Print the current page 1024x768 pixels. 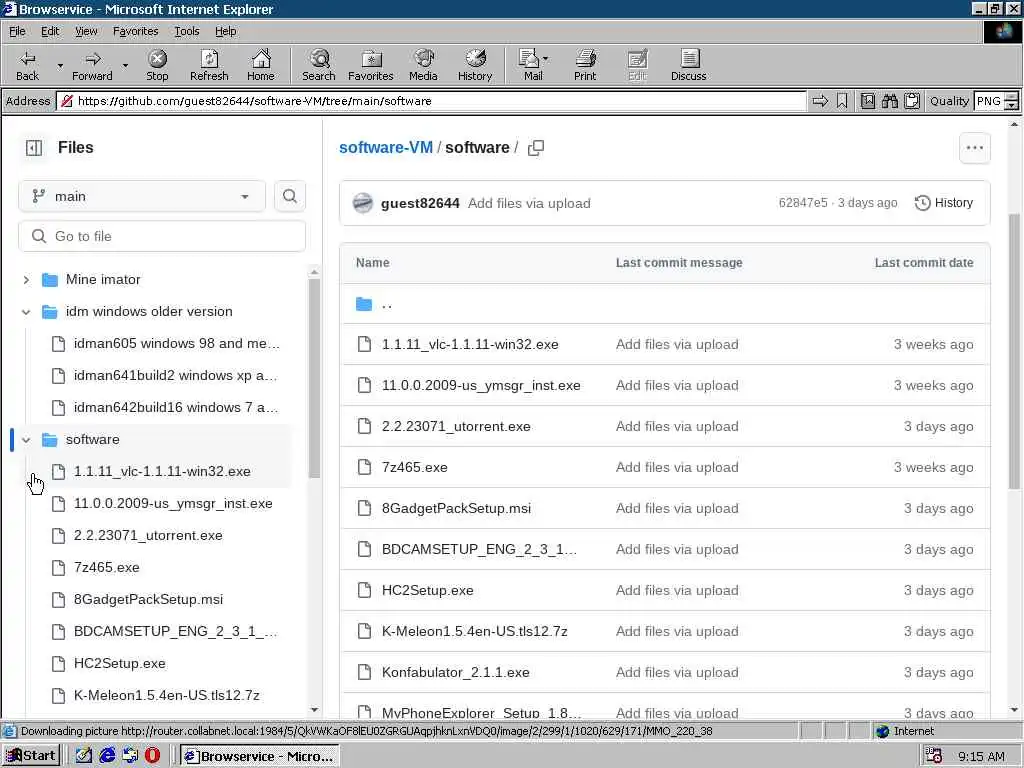(x=585, y=65)
